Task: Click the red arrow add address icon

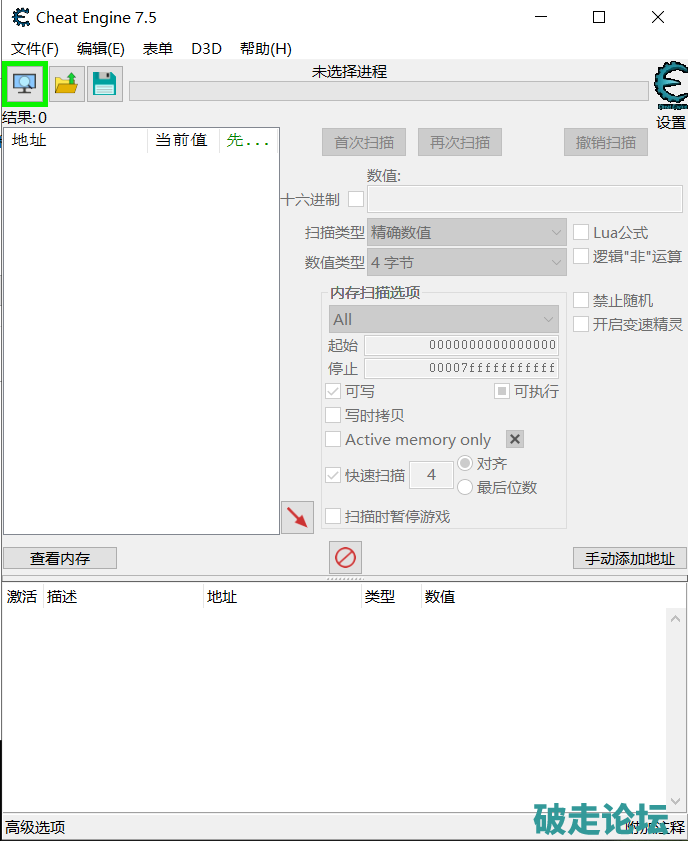Action: point(297,517)
